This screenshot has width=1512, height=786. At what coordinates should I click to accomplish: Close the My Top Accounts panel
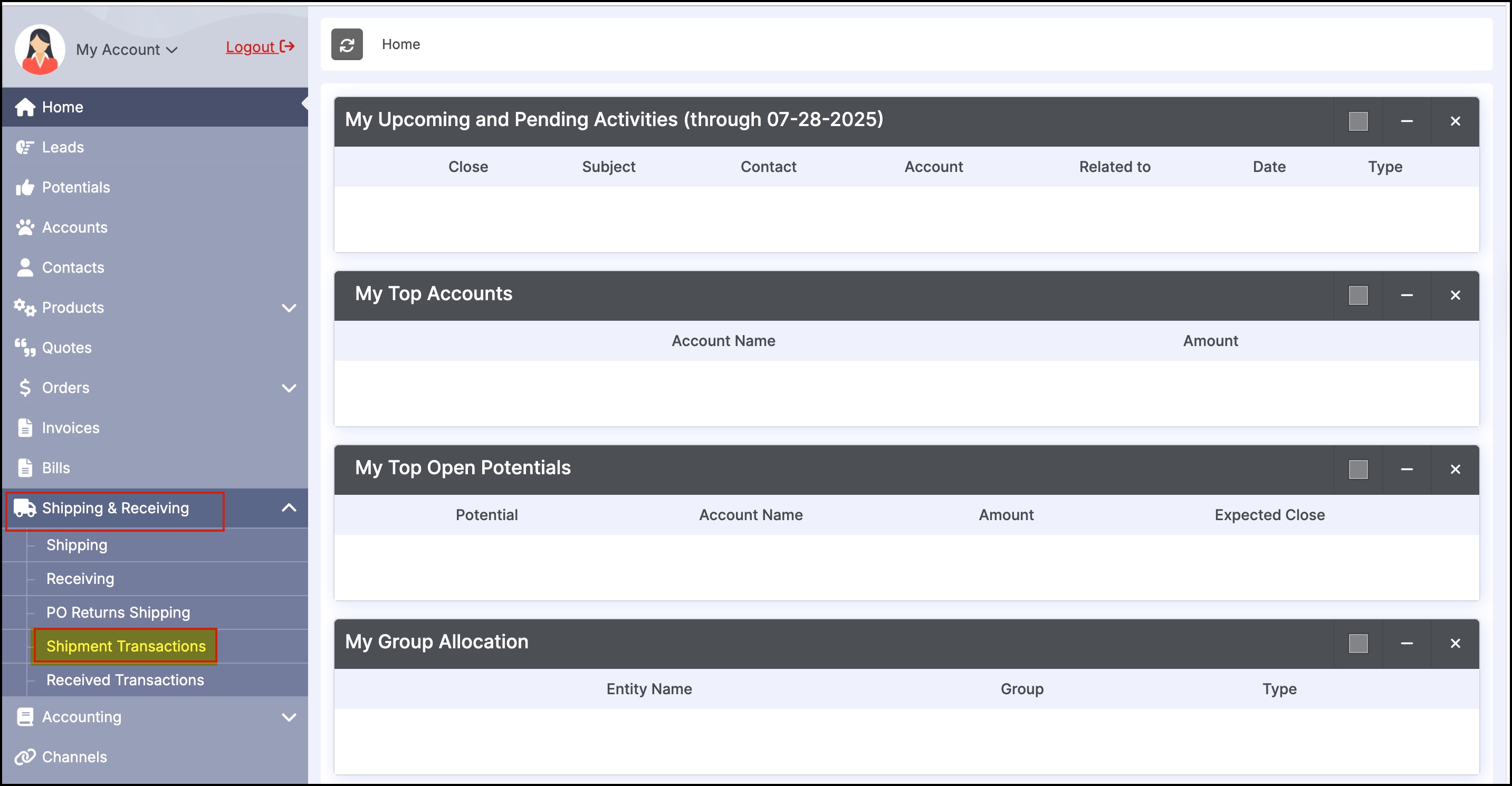(x=1455, y=295)
